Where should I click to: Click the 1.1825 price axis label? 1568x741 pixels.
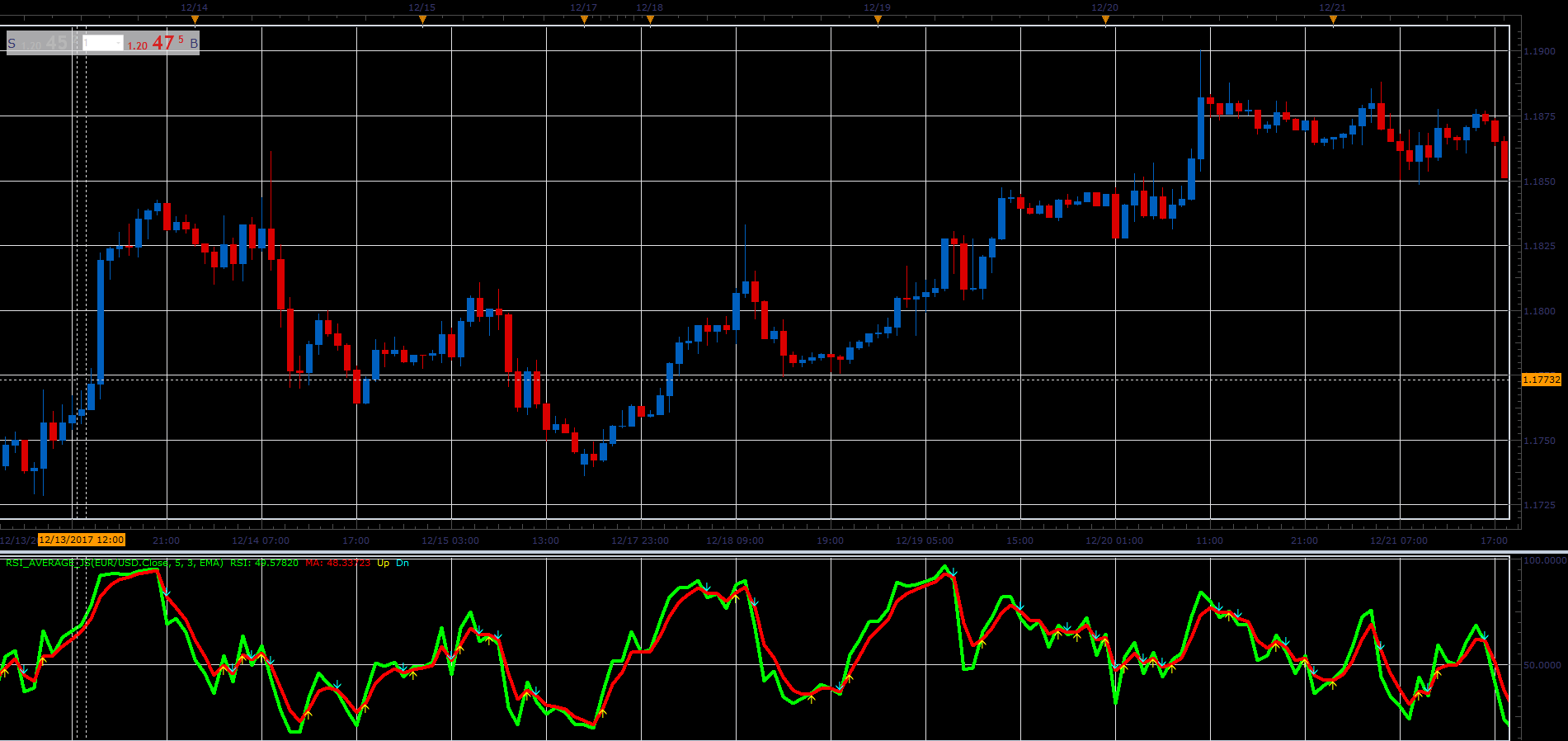pos(1539,246)
